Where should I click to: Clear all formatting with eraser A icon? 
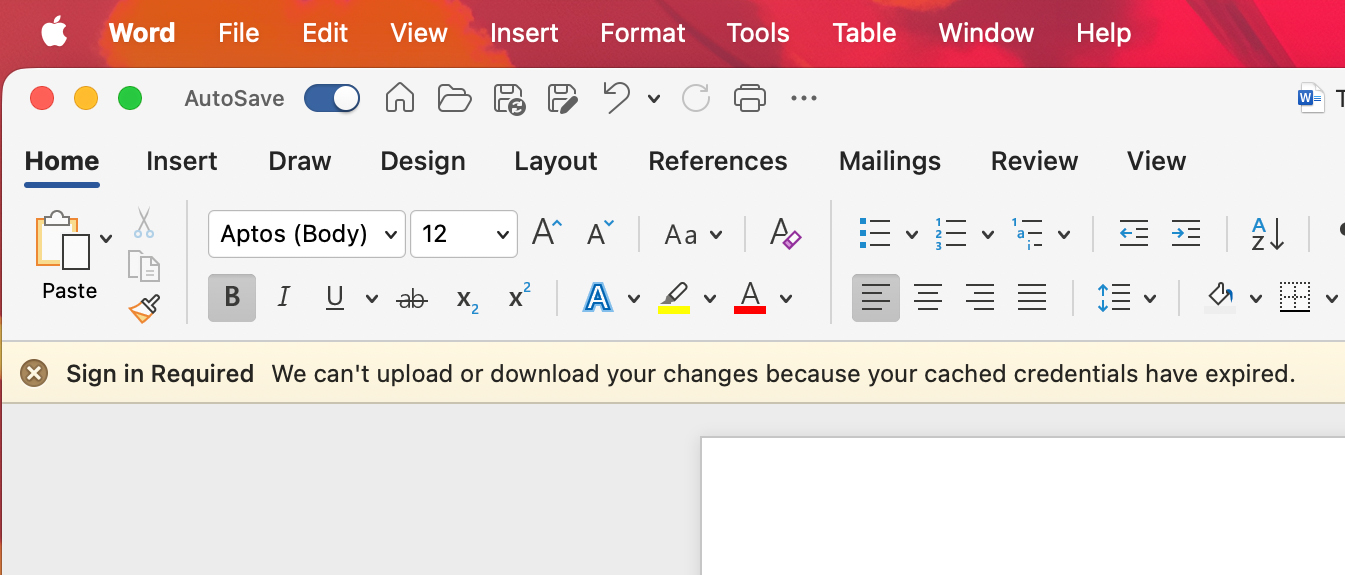785,234
